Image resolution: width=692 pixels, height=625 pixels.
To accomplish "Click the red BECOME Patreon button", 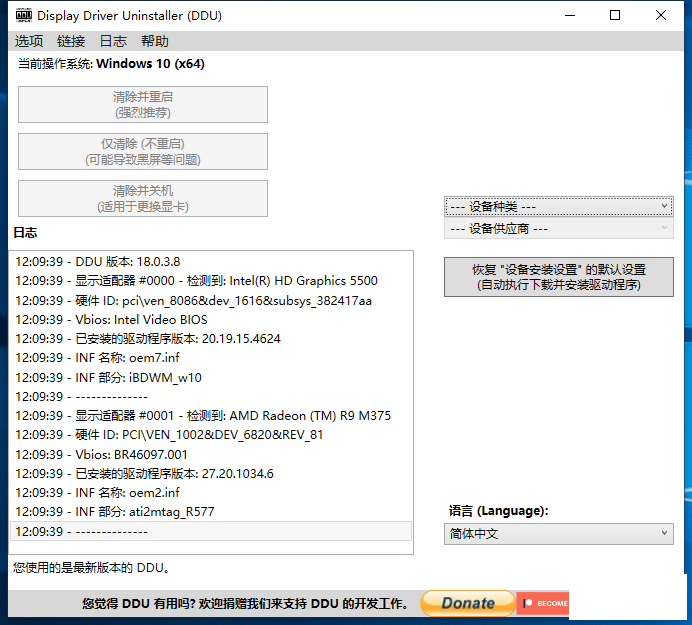I will coord(542,603).
